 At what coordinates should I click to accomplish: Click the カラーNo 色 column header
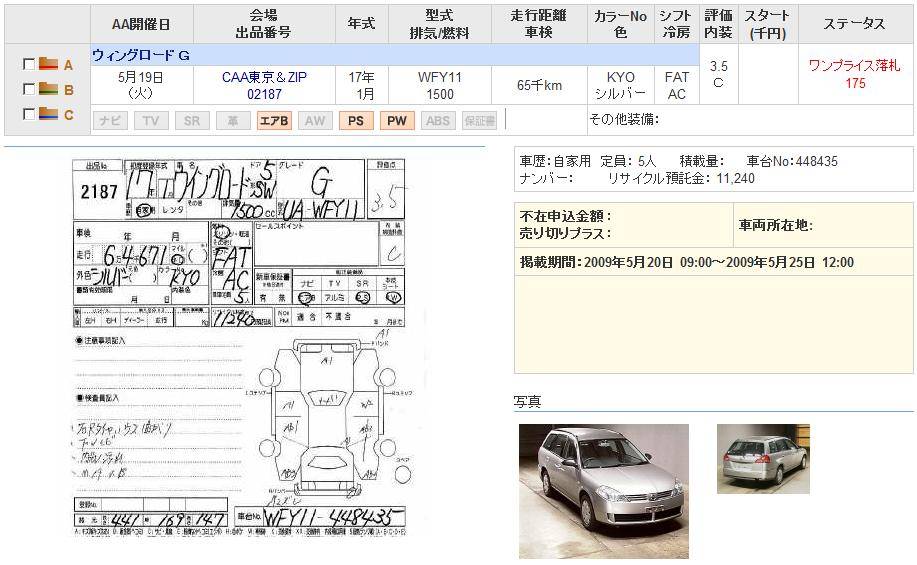coord(620,24)
